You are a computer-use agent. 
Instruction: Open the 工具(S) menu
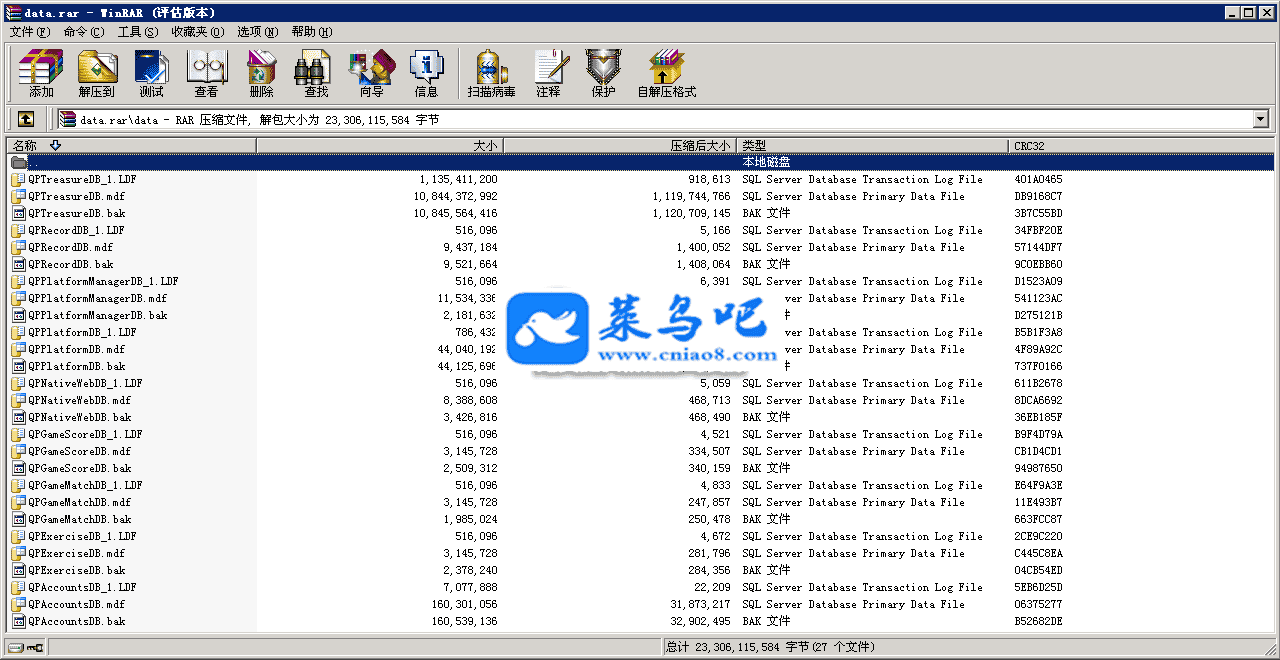point(137,32)
